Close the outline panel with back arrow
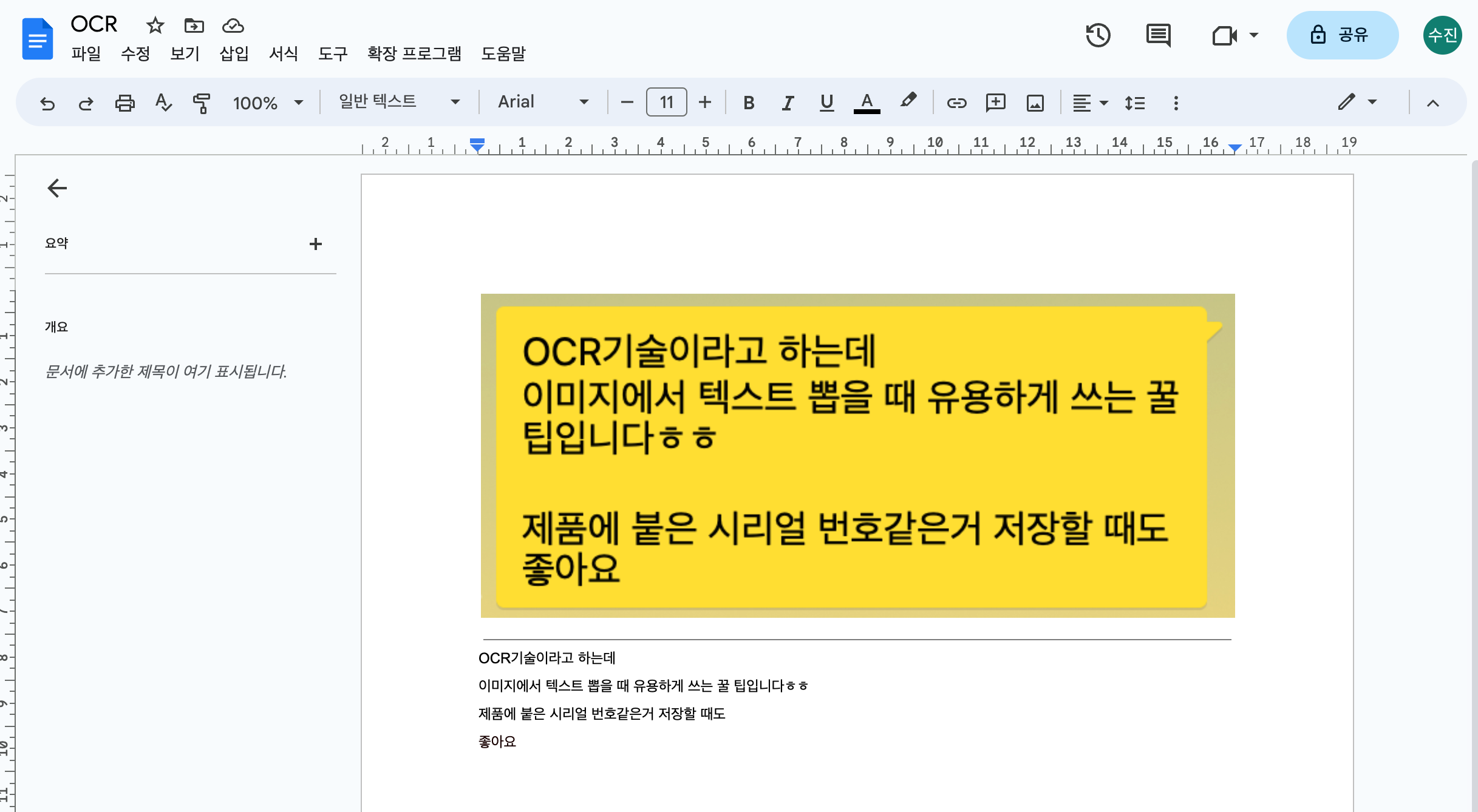 coord(57,188)
